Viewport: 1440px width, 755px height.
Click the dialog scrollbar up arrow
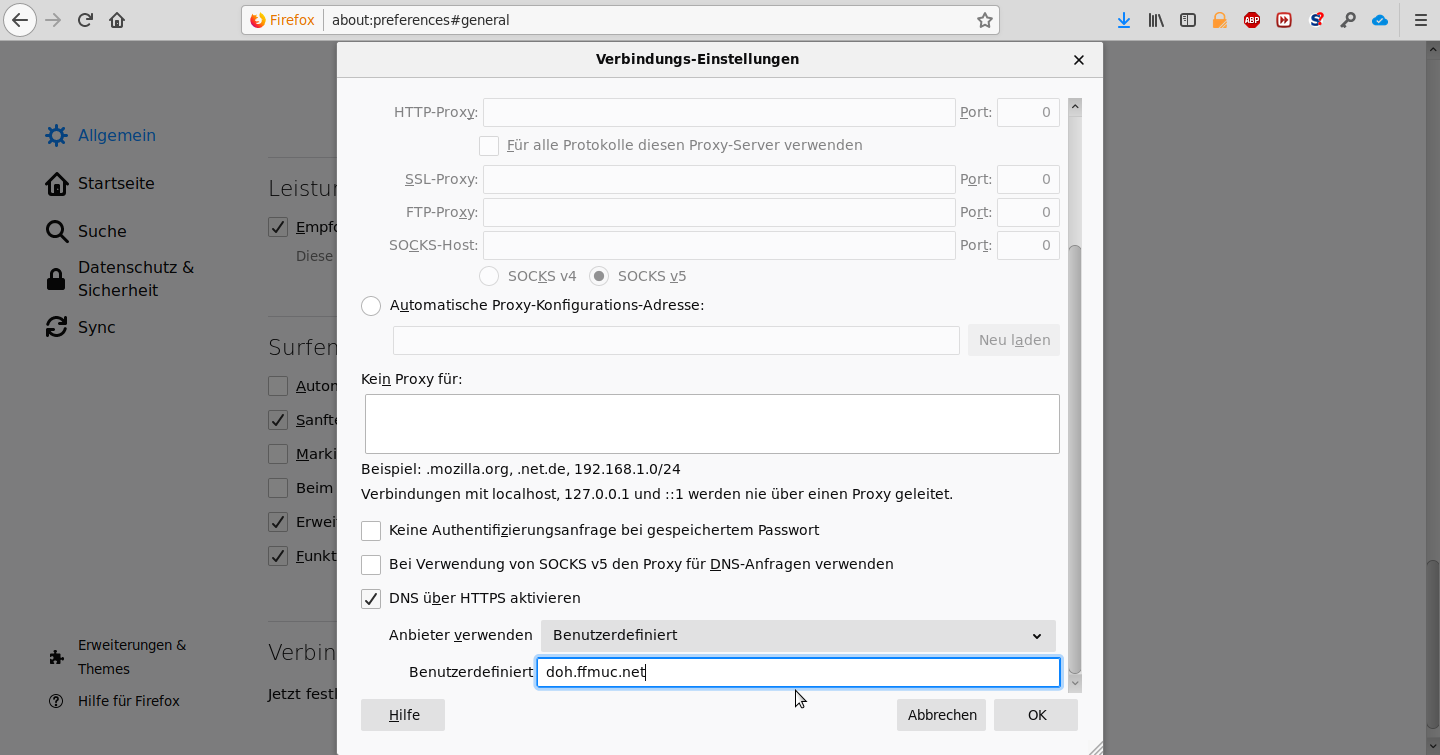1075,106
